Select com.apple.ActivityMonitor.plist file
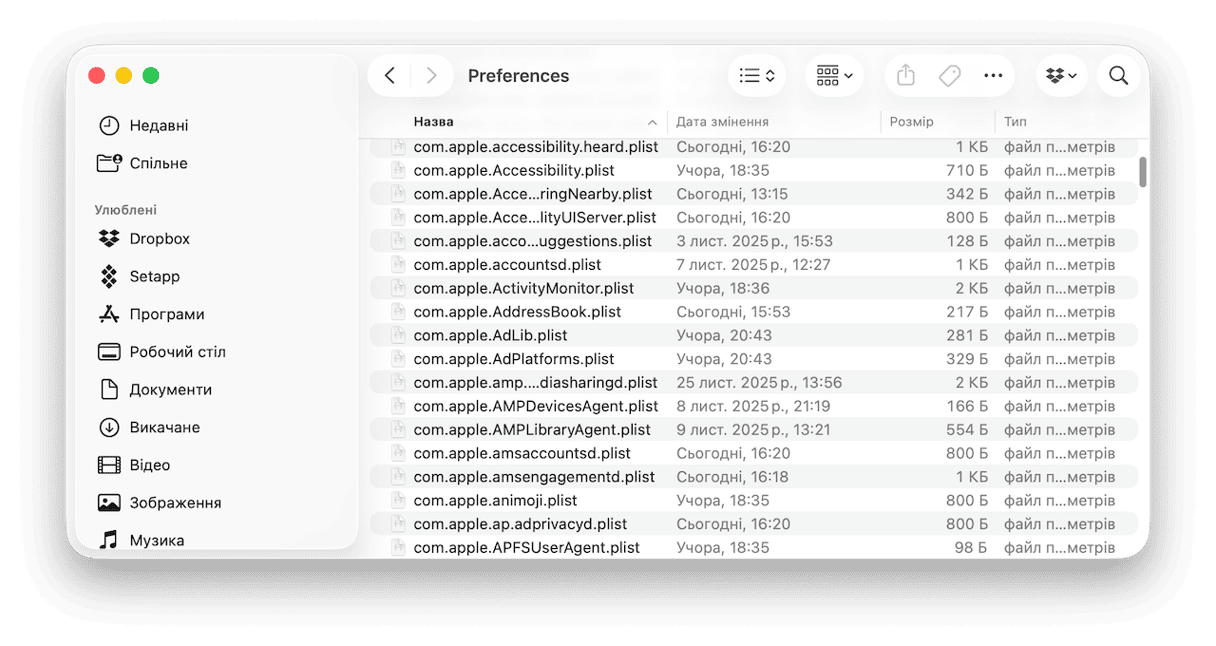This screenshot has height=646, width=1216. click(523, 288)
